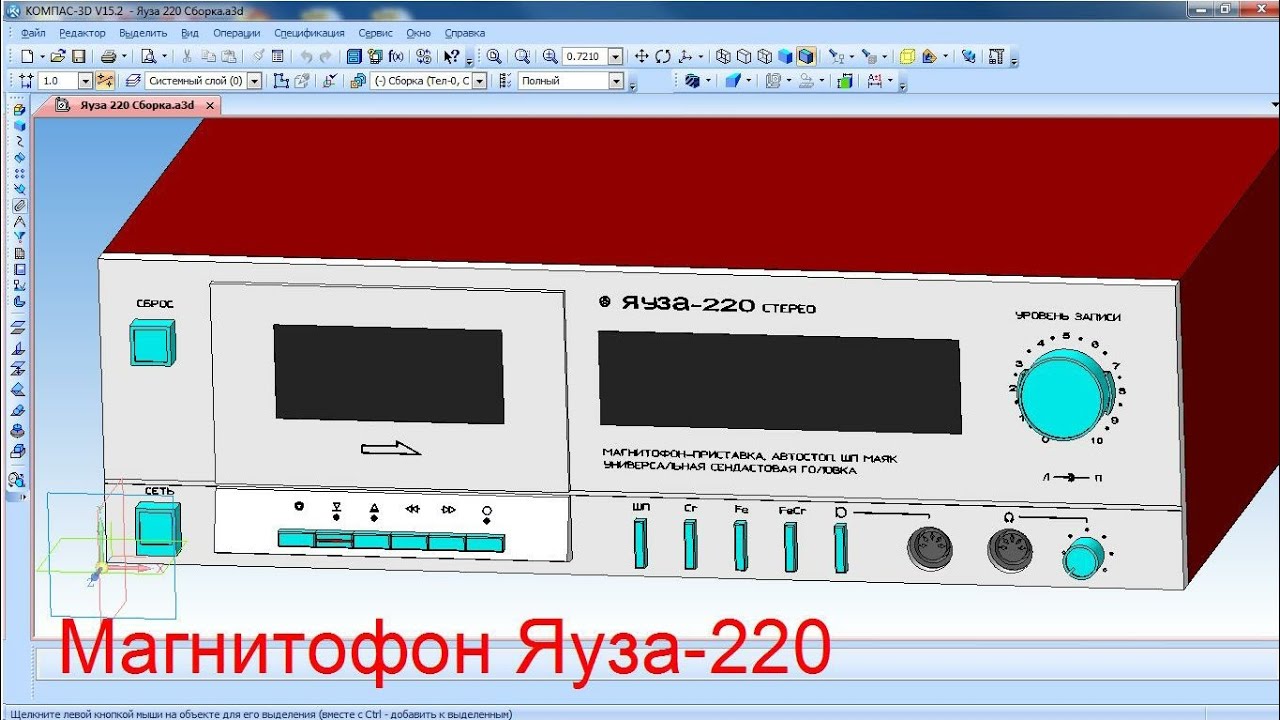This screenshot has width=1280, height=720.
Task: Click the top icon in left side panel
Action: pyautogui.click(x=19, y=109)
